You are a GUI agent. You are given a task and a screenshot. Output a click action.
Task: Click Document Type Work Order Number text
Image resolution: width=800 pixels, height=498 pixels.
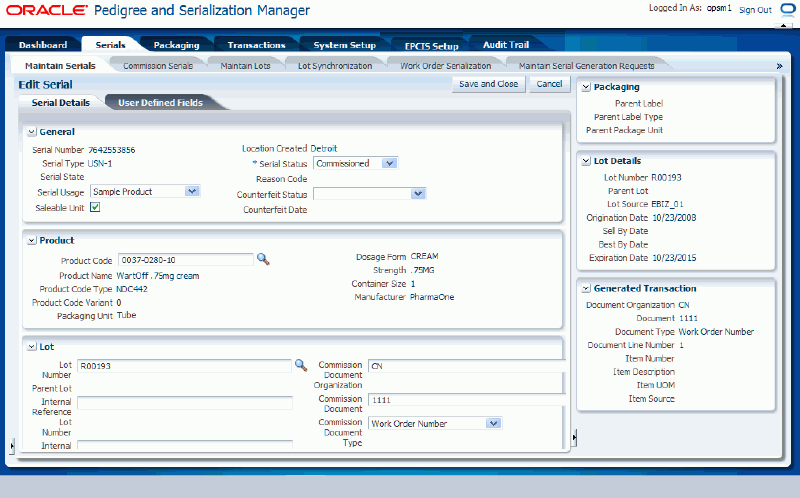[716, 332]
